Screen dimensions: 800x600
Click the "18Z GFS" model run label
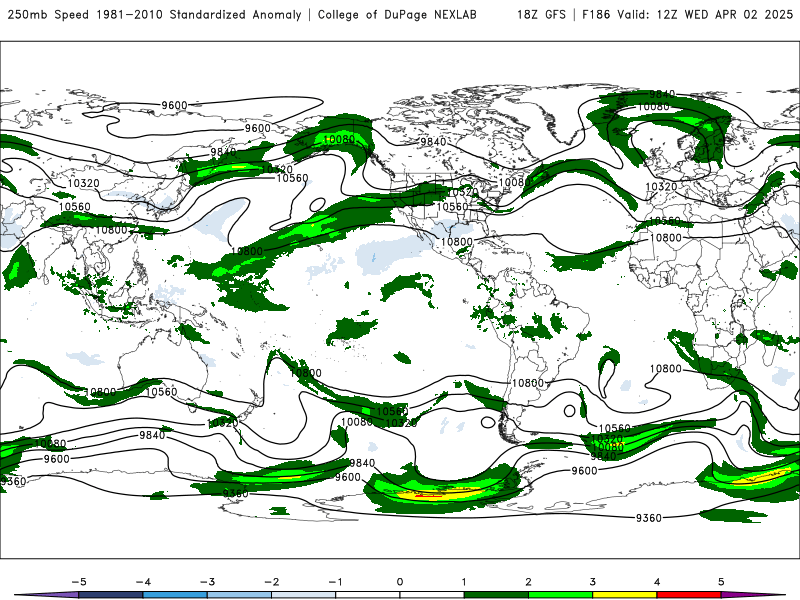click(x=541, y=14)
